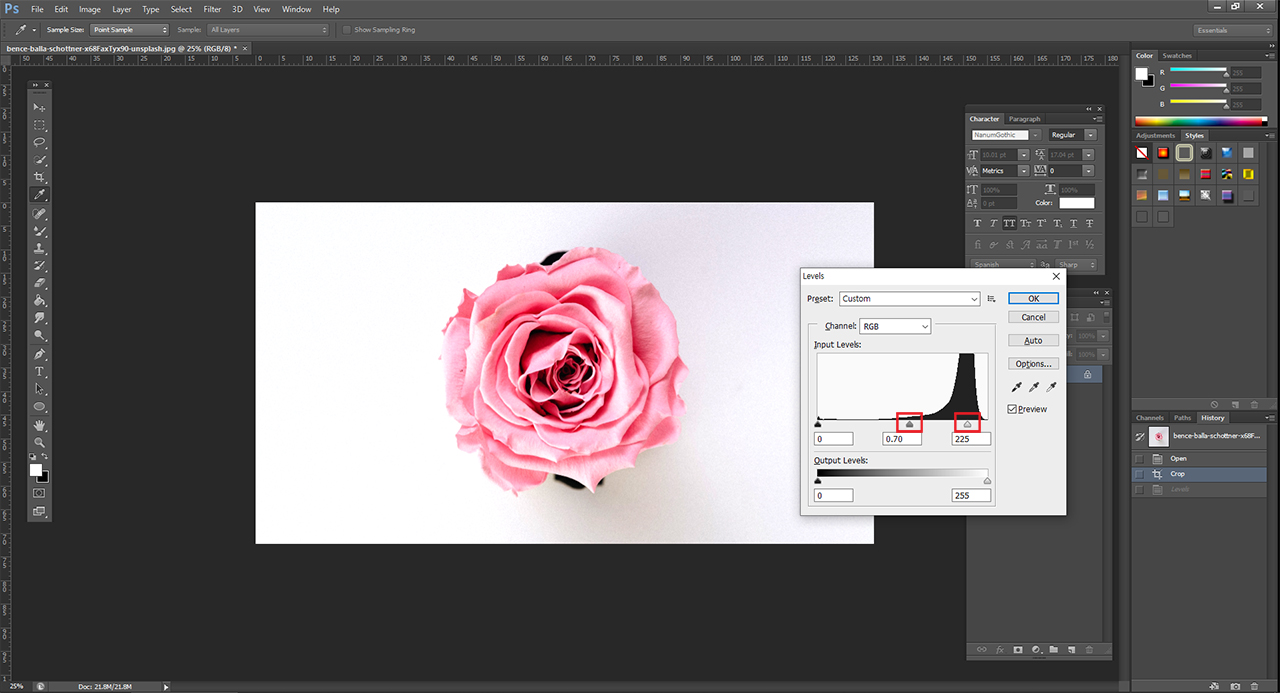Image resolution: width=1280 pixels, height=693 pixels.
Task: Toggle Strikethrough in Character panel
Action: [x=1090, y=223]
